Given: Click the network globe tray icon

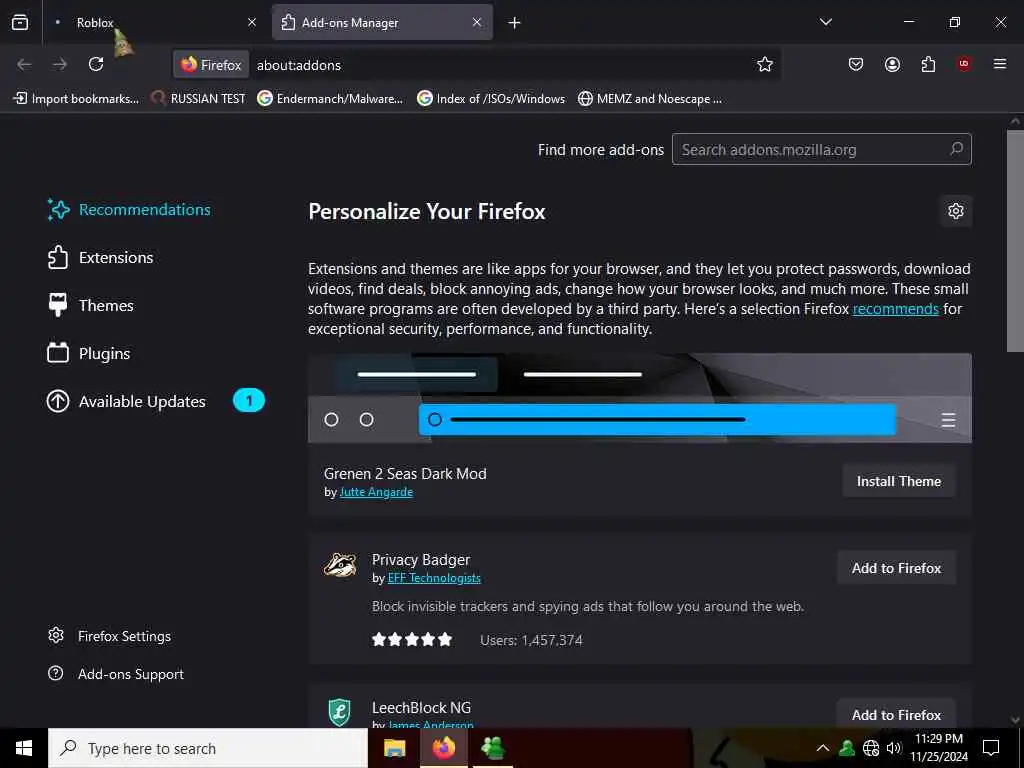Looking at the screenshot, I should tap(871, 748).
